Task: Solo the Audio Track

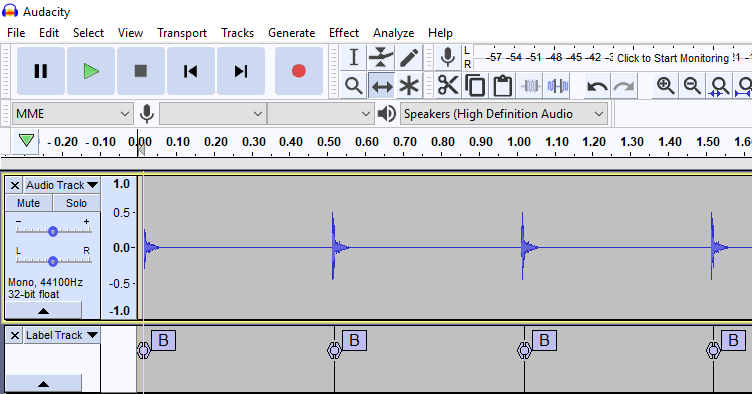Action: 76,203
